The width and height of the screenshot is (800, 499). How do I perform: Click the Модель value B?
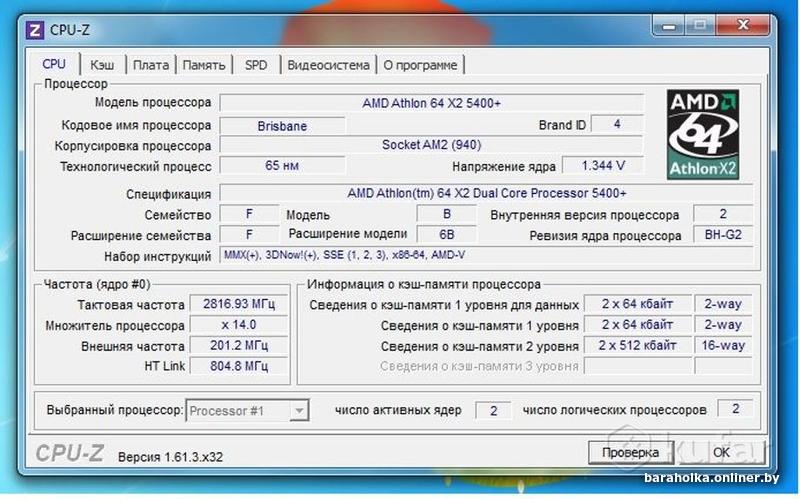pos(447,214)
